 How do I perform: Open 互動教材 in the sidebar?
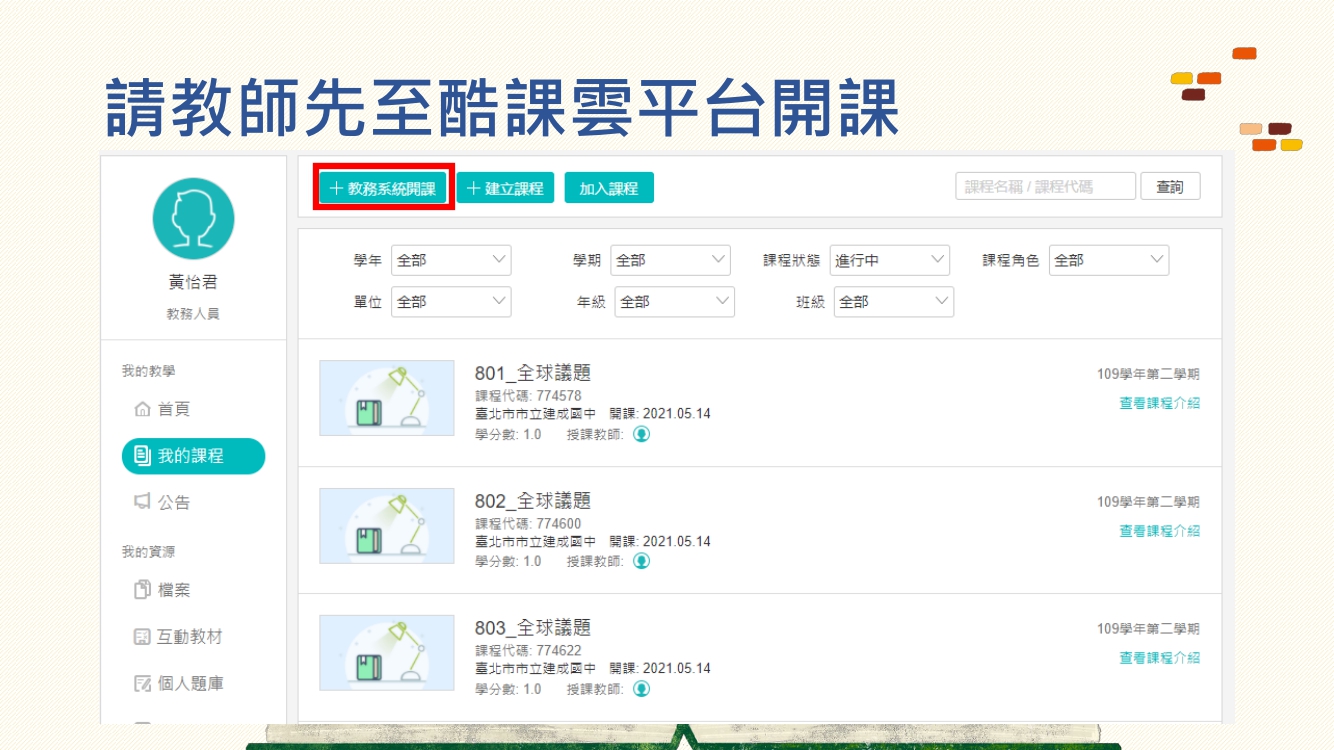click(x=178, y=637)
